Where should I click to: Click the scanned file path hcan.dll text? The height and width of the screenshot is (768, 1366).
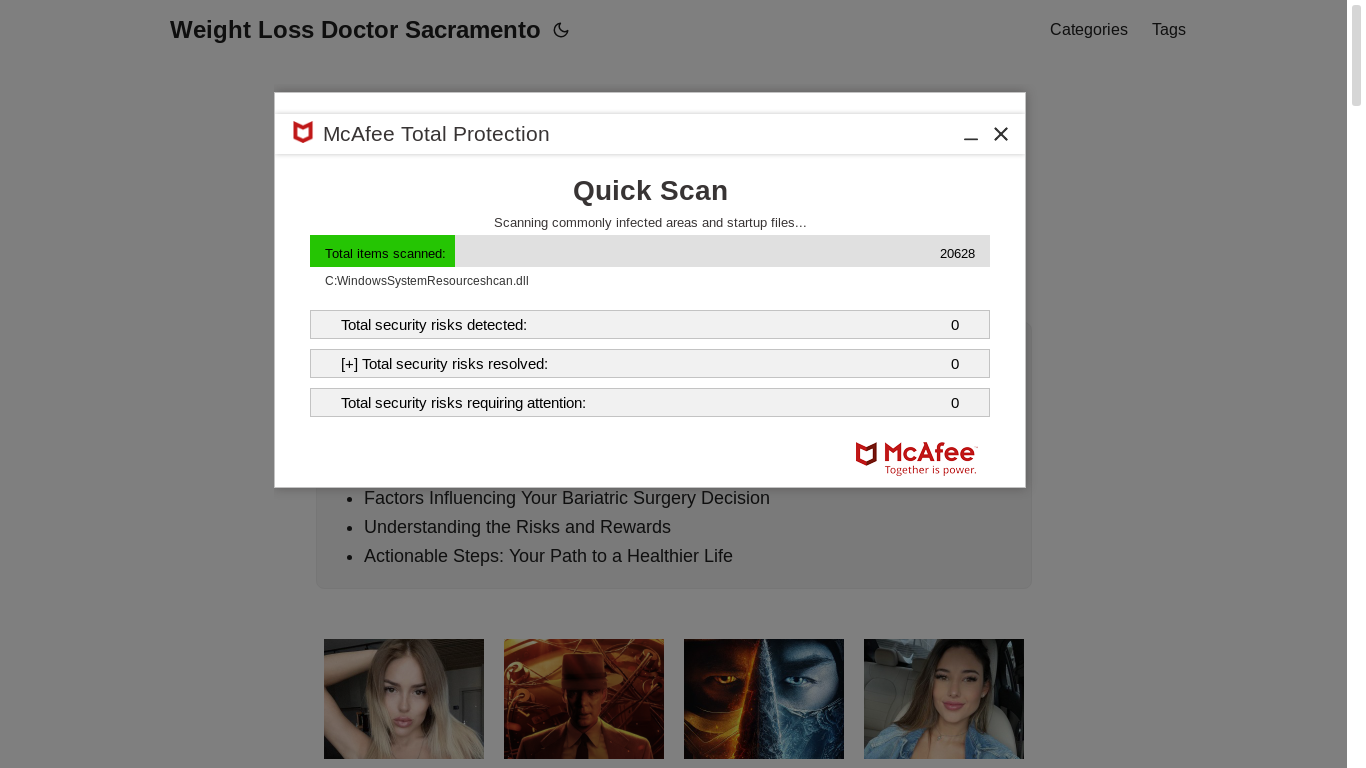click(x=427, y=281)
